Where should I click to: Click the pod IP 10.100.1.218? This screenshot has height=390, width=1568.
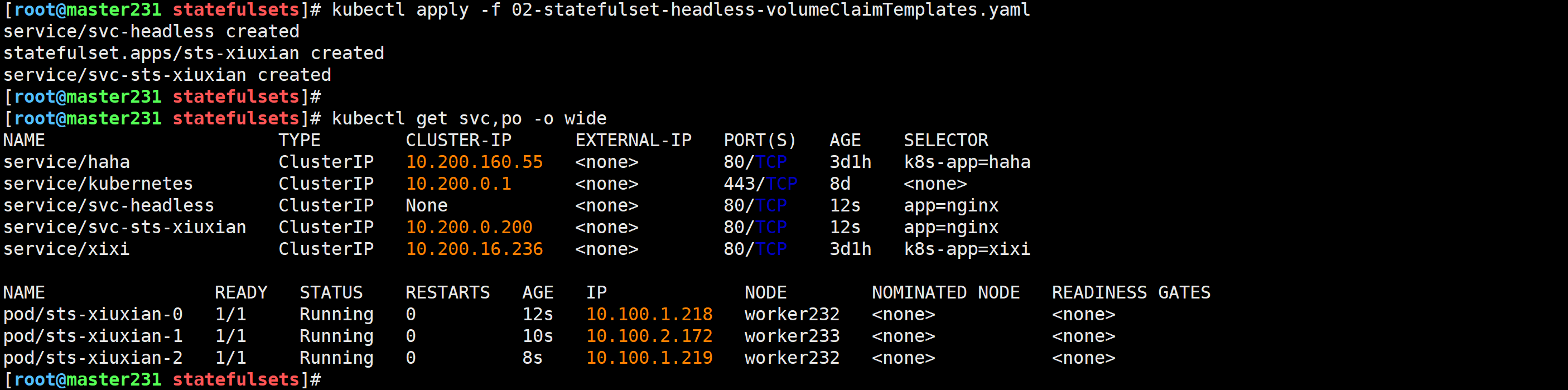click(649, 315)
